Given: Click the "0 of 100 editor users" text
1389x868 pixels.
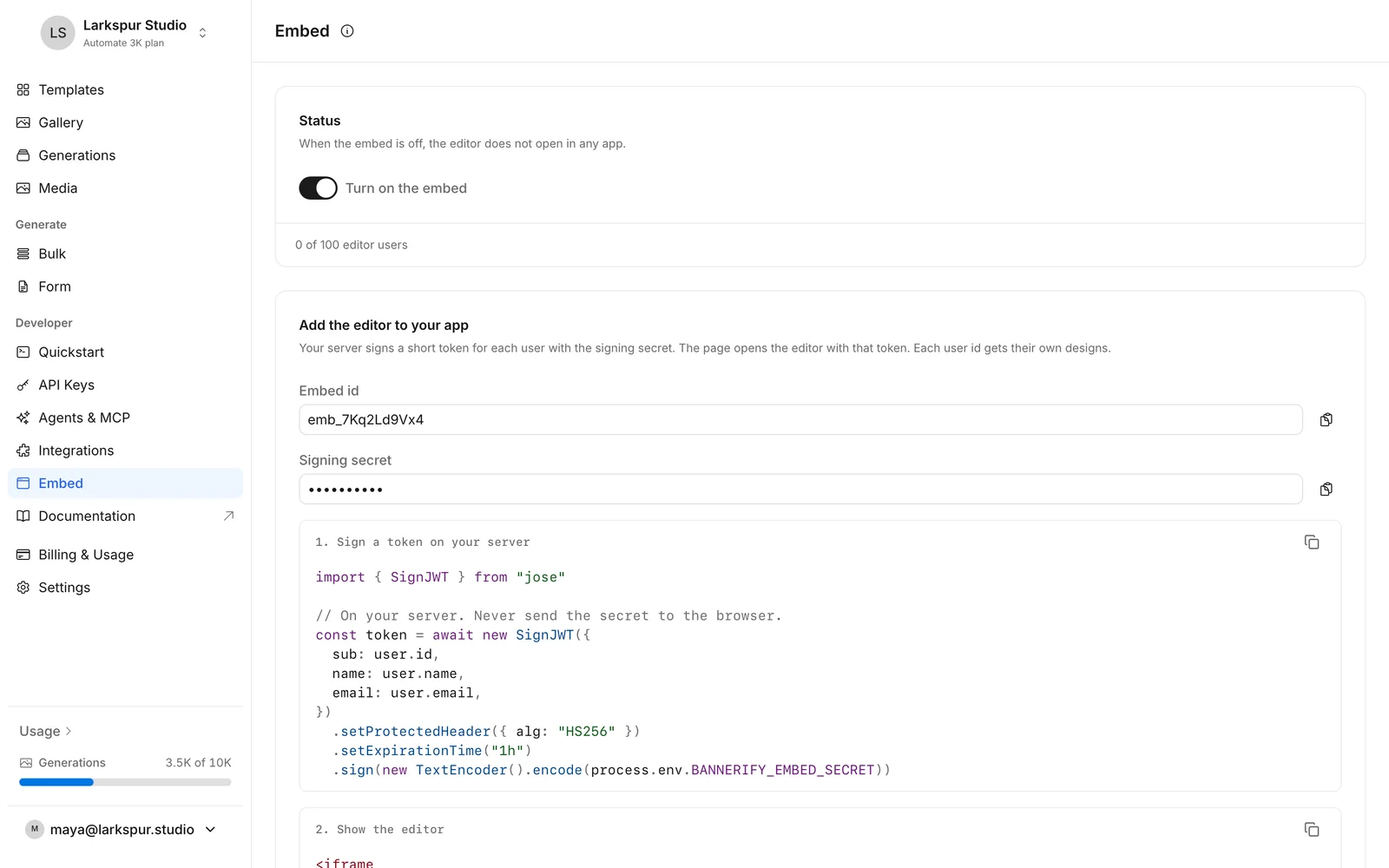Looking at the screenshot, I should 352,245.
